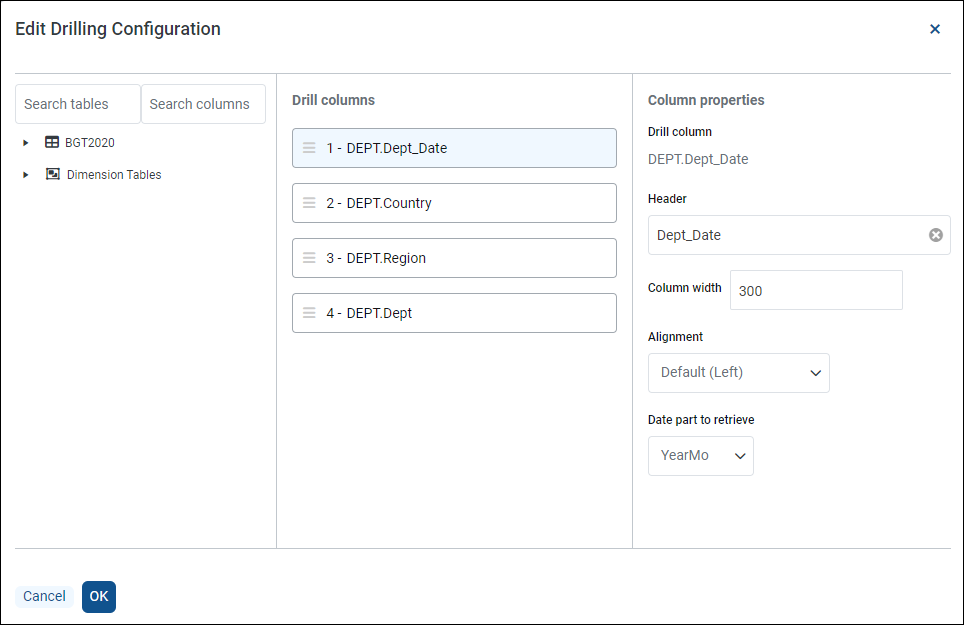This screenshot has height=625, width=964.
Task: Close the Edit Drilling Configuration dialog
Action: click(935, 29)
